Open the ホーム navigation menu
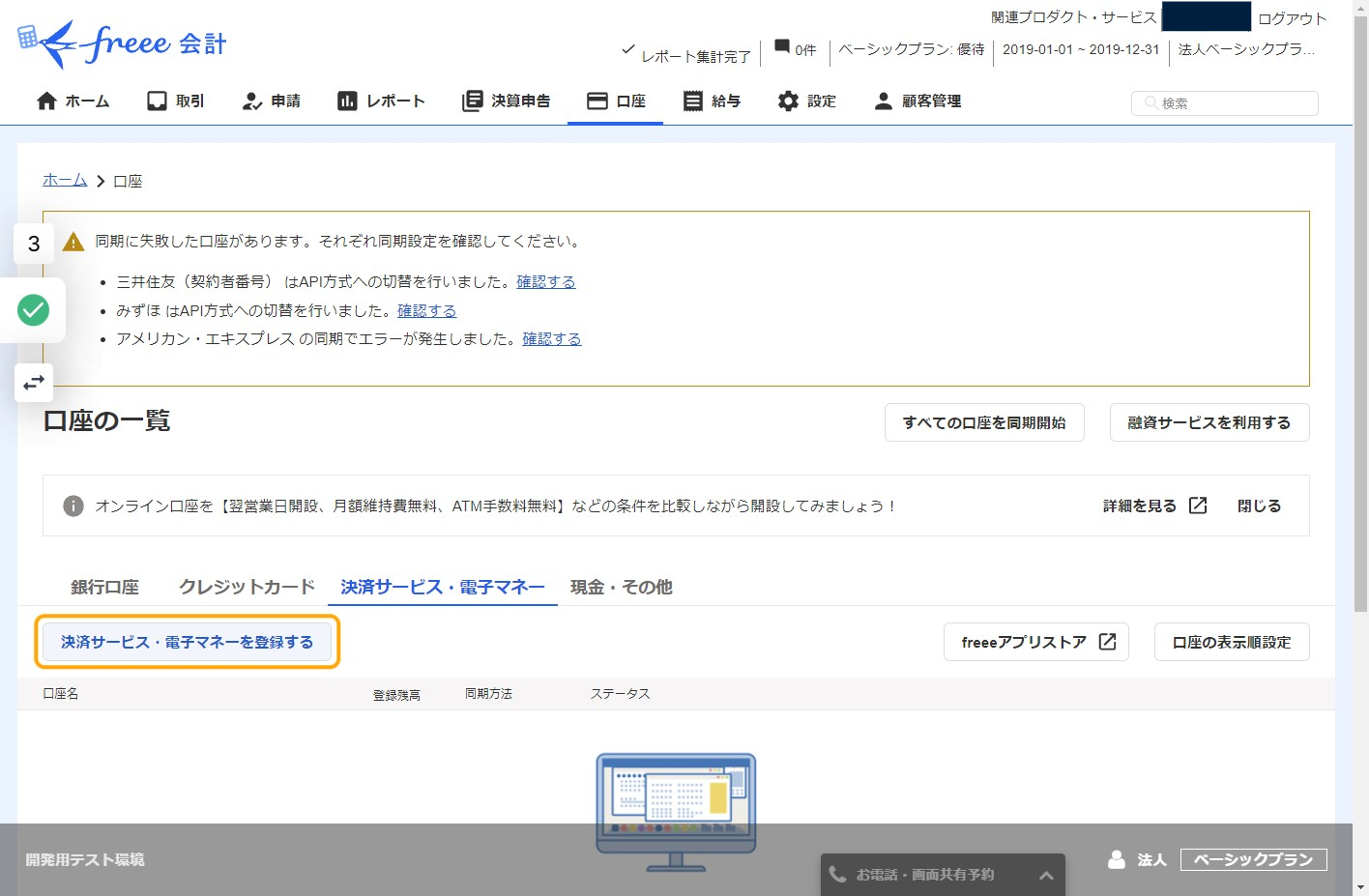1369x896 pixels. click(73, 101)
